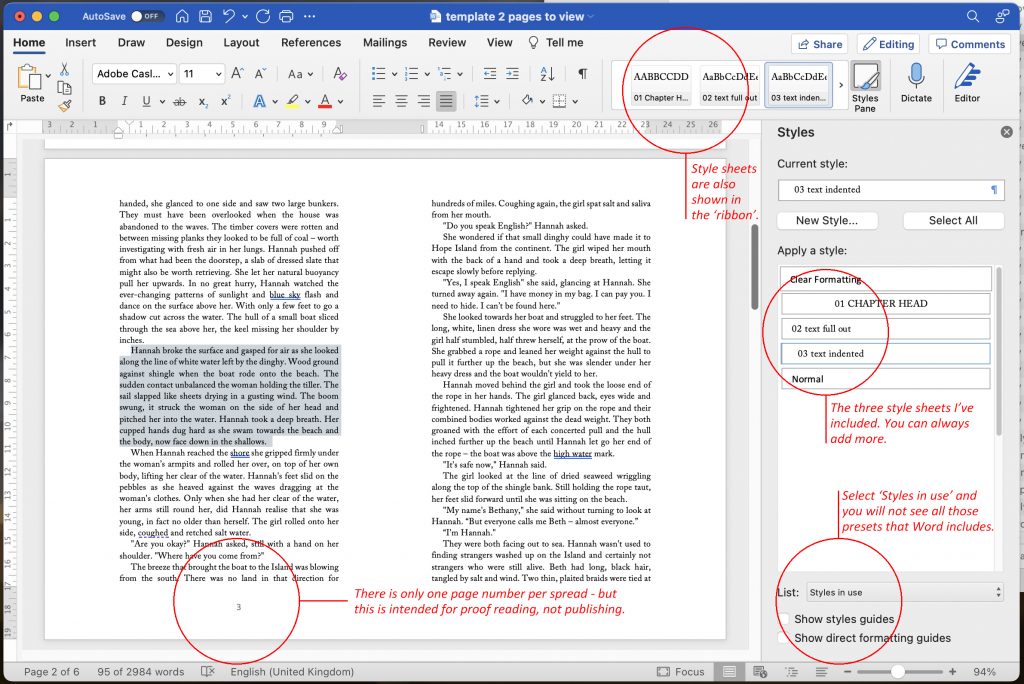Apply 01 CHAPTER HEAD style from pane

click(x=885, y=303)
